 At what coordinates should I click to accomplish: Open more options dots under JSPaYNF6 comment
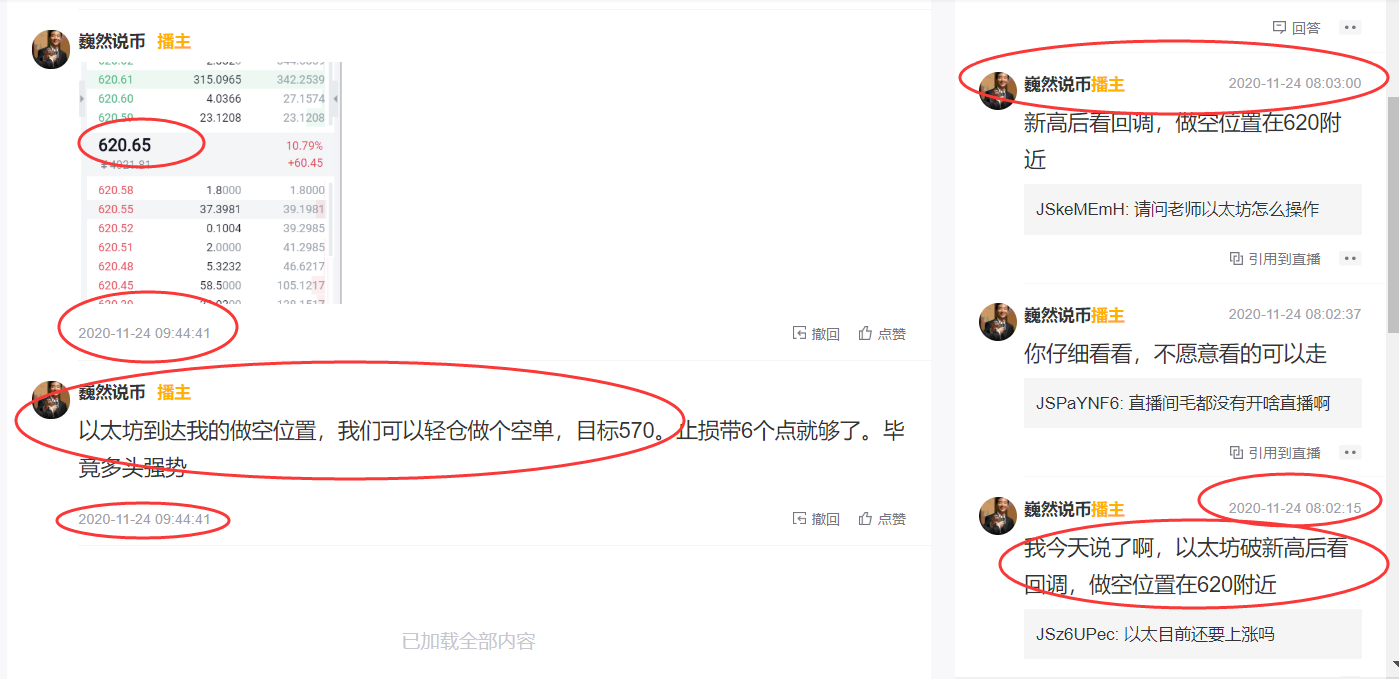1350,452
